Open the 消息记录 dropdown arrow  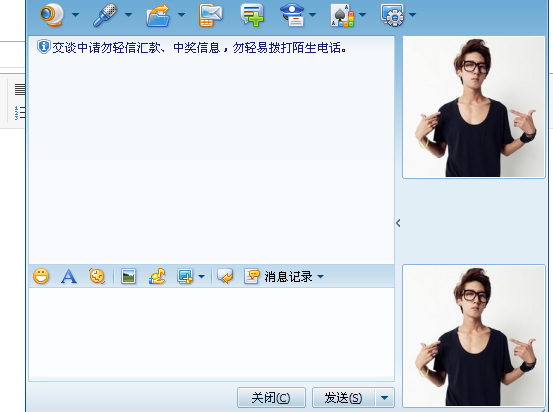click(320, 277)
